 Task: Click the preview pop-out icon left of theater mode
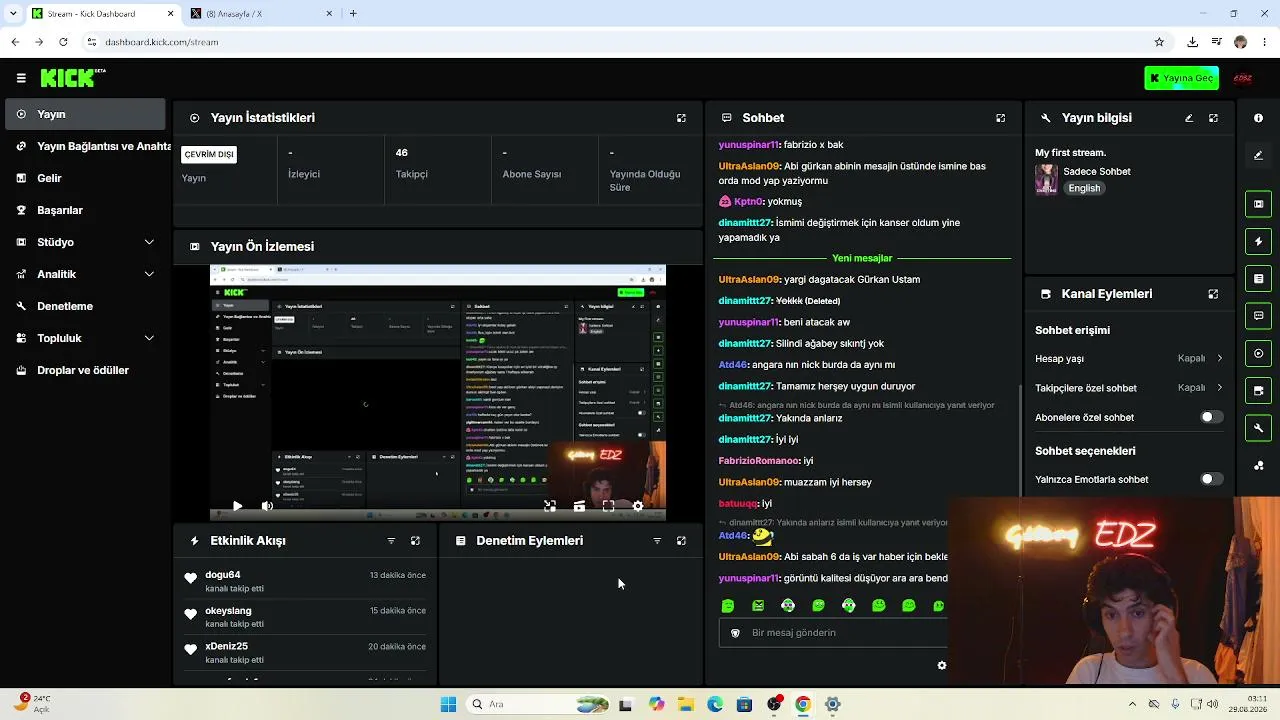click(550, 506)
